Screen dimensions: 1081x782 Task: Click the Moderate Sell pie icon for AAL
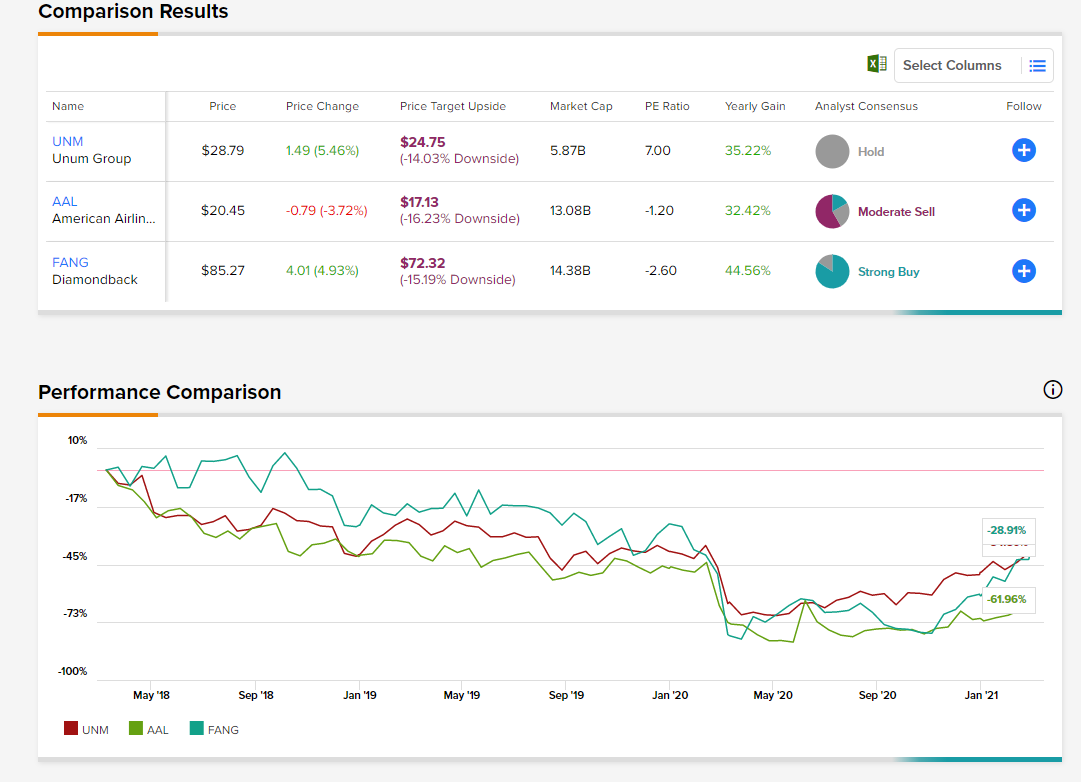[x=832, y=211]
